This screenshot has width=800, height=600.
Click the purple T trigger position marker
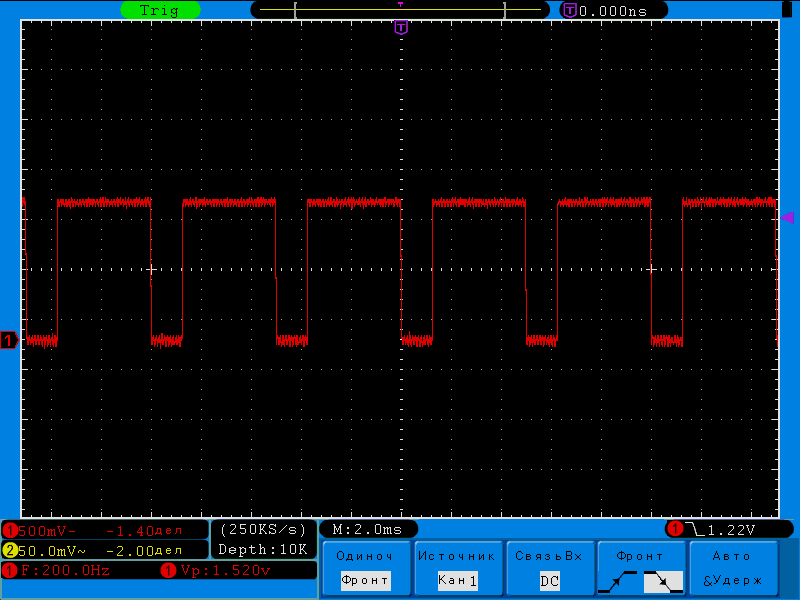tap(401, 27)
